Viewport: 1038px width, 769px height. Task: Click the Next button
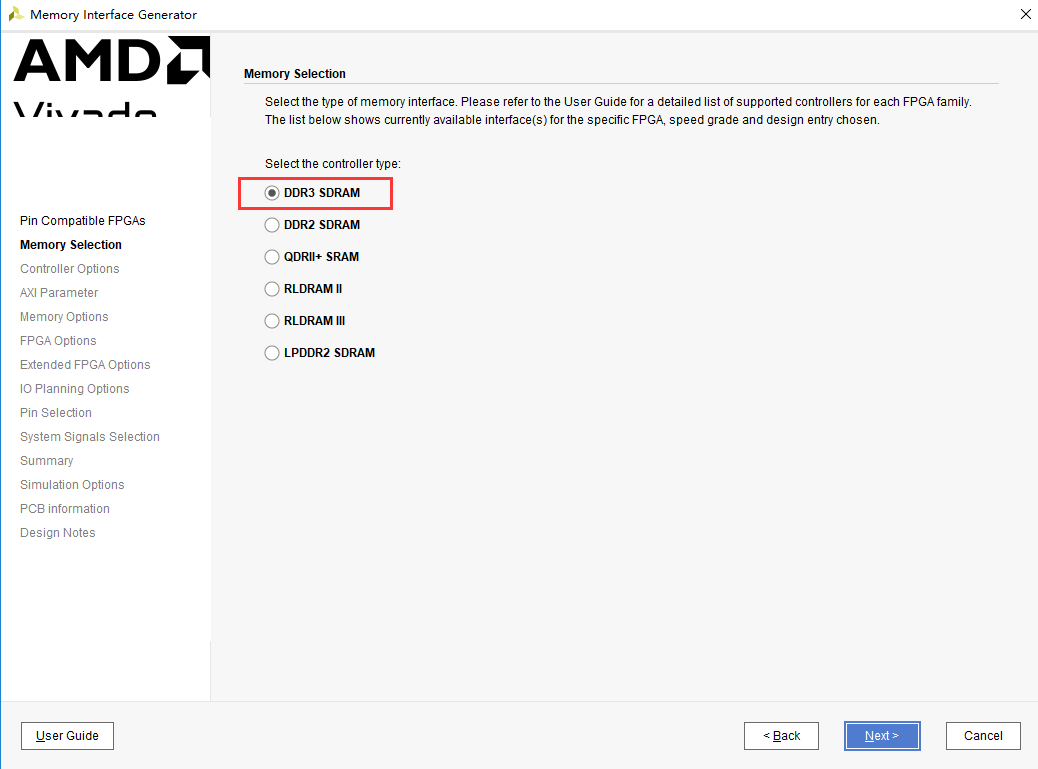[882, 736]
